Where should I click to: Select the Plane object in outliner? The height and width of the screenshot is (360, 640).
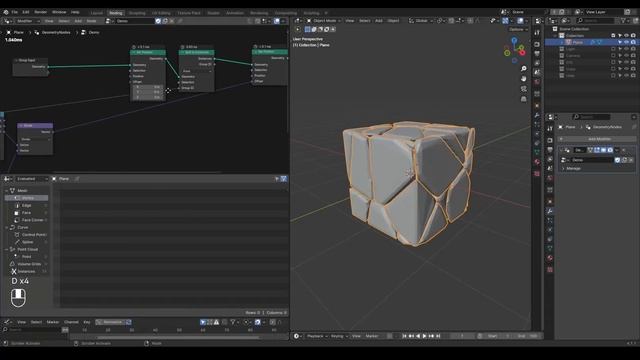click(x=578, y=42)
